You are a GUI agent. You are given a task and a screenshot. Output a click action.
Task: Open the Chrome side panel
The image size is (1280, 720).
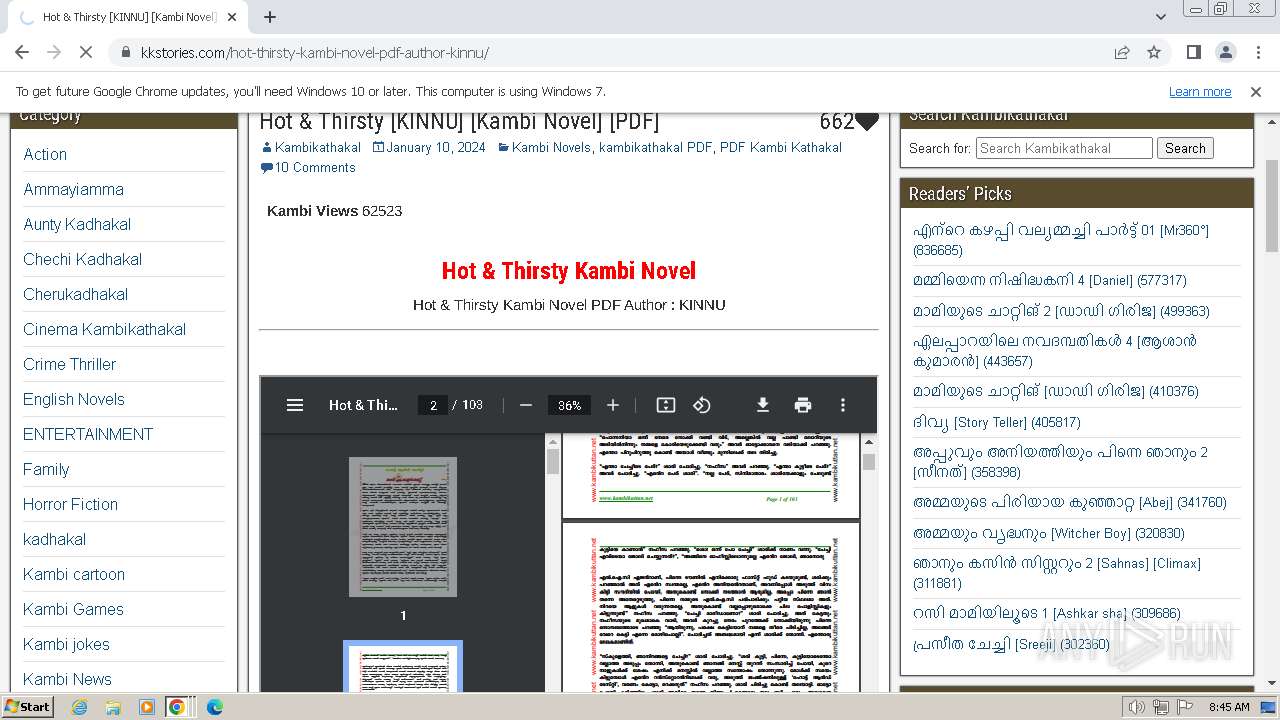click(1194, 52)
